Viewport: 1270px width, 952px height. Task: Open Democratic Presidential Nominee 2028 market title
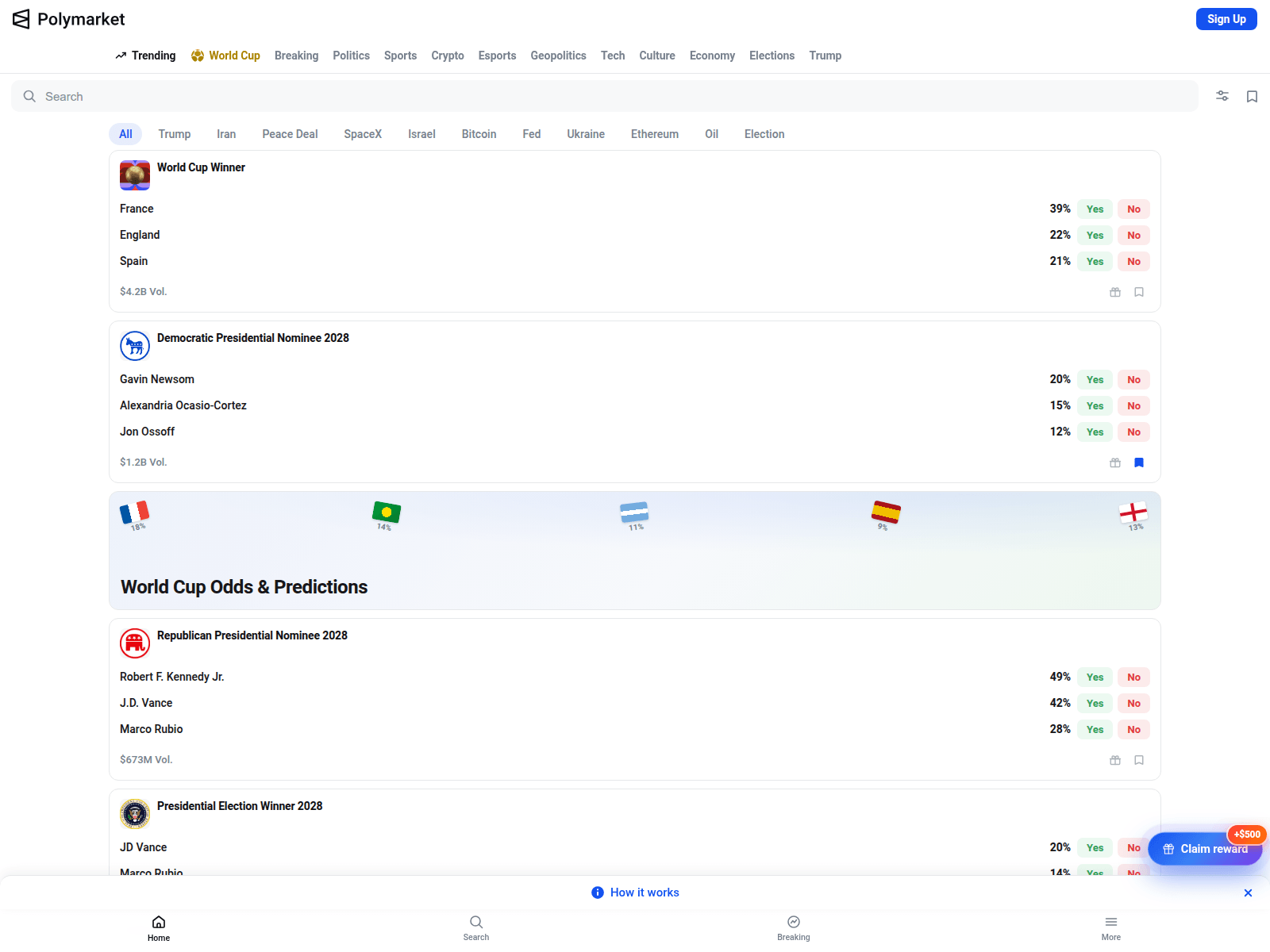(x=253, y=338)
